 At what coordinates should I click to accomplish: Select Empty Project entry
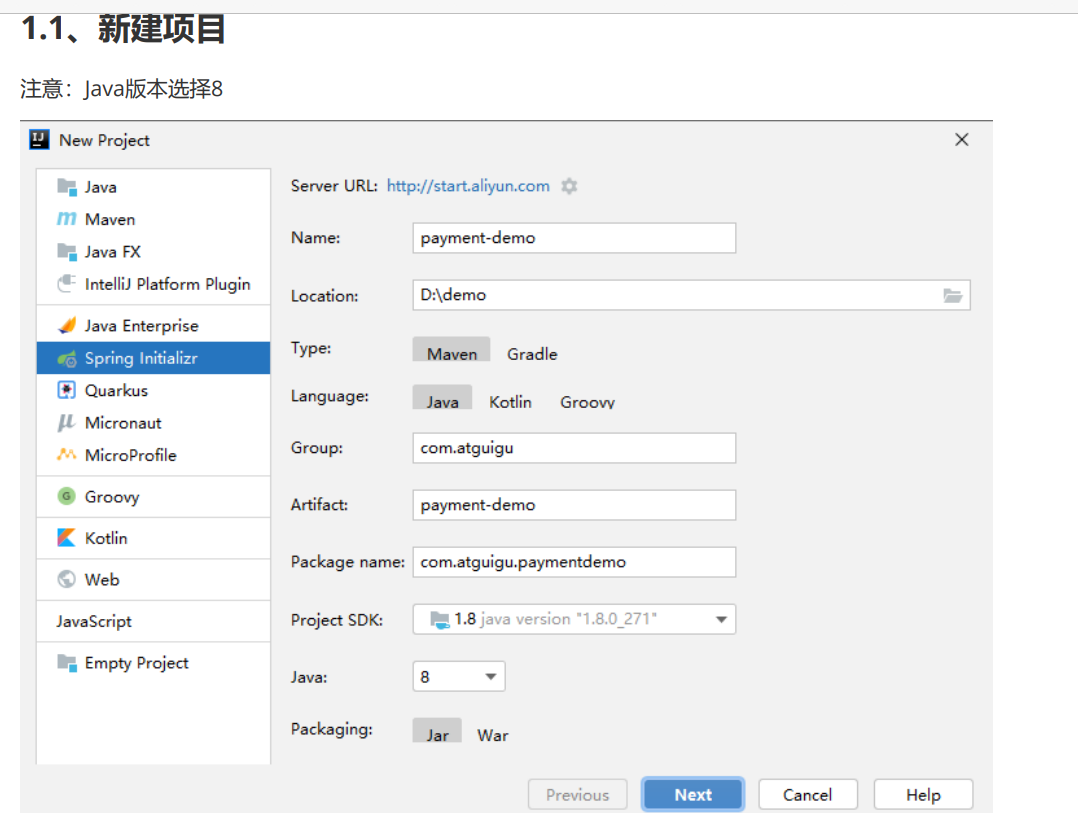pos(153,662)
